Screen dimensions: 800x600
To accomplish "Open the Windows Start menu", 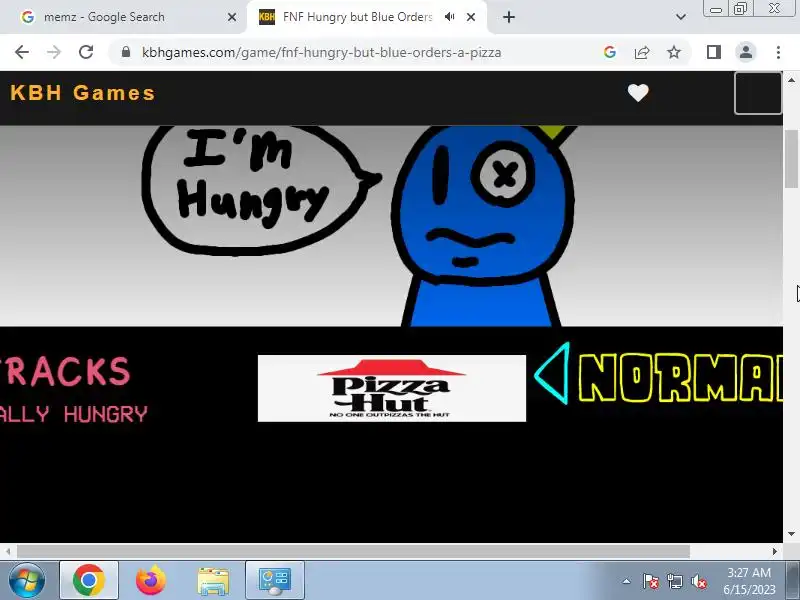I will pos(26,581).
